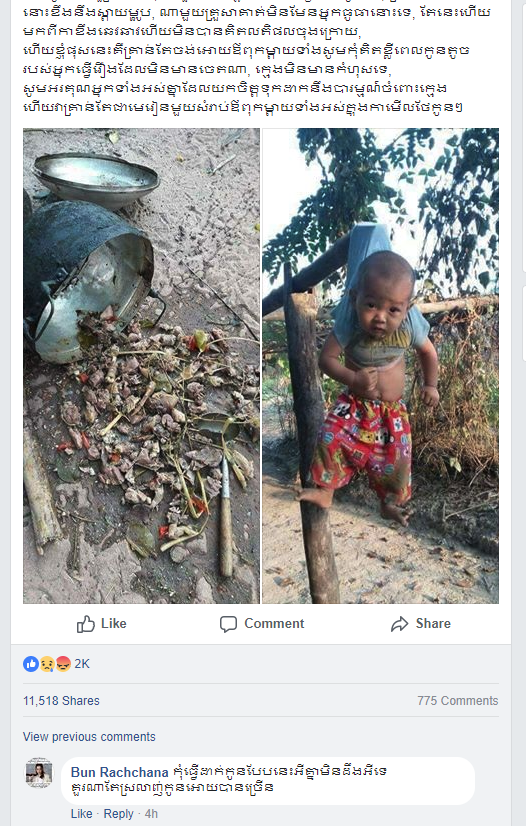
Task: Reply to Bun Rachchana's comment
Action: click(x=118, y=814)
